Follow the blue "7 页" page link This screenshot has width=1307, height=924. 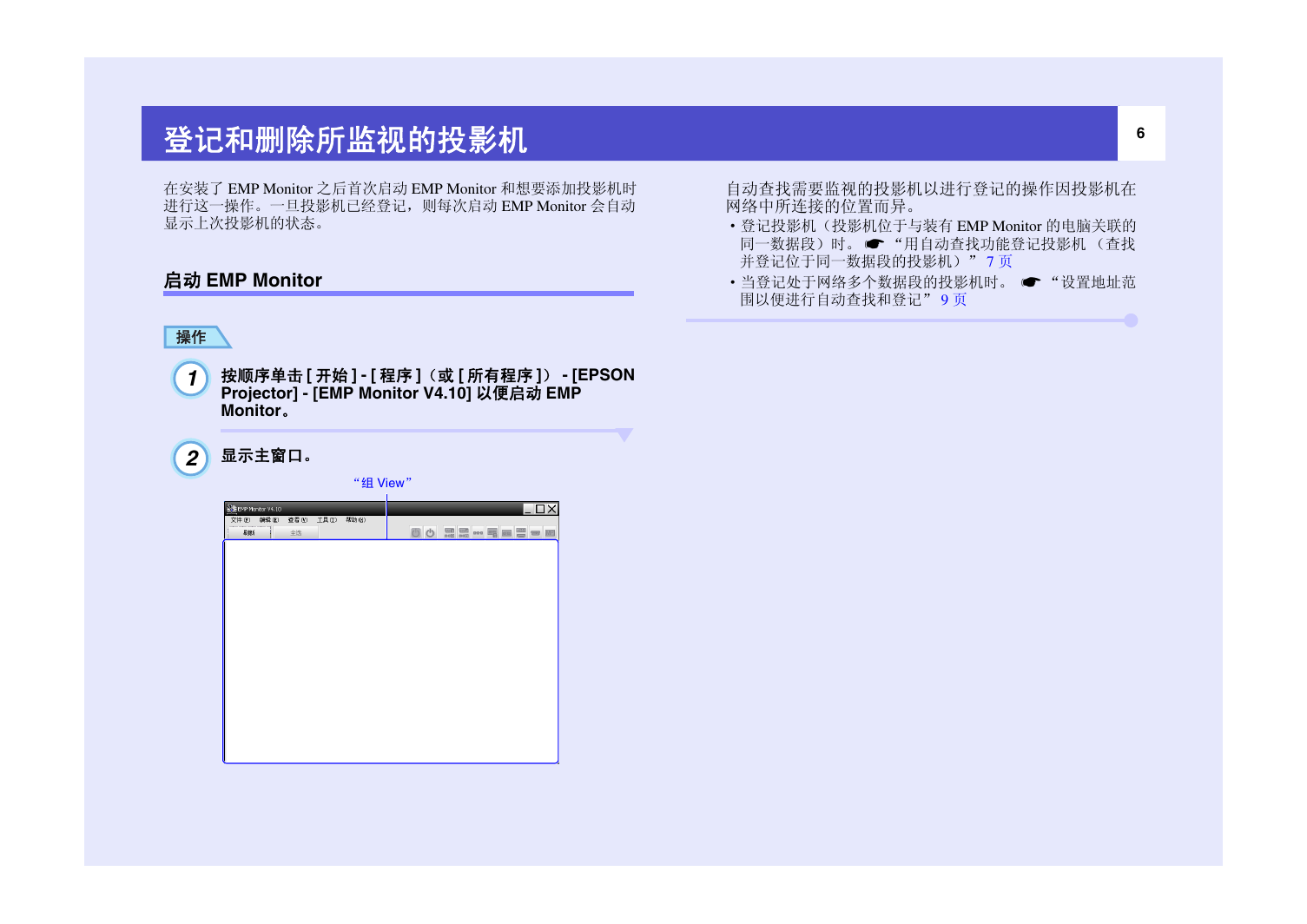pyautogui.click(x=999, y=261)
